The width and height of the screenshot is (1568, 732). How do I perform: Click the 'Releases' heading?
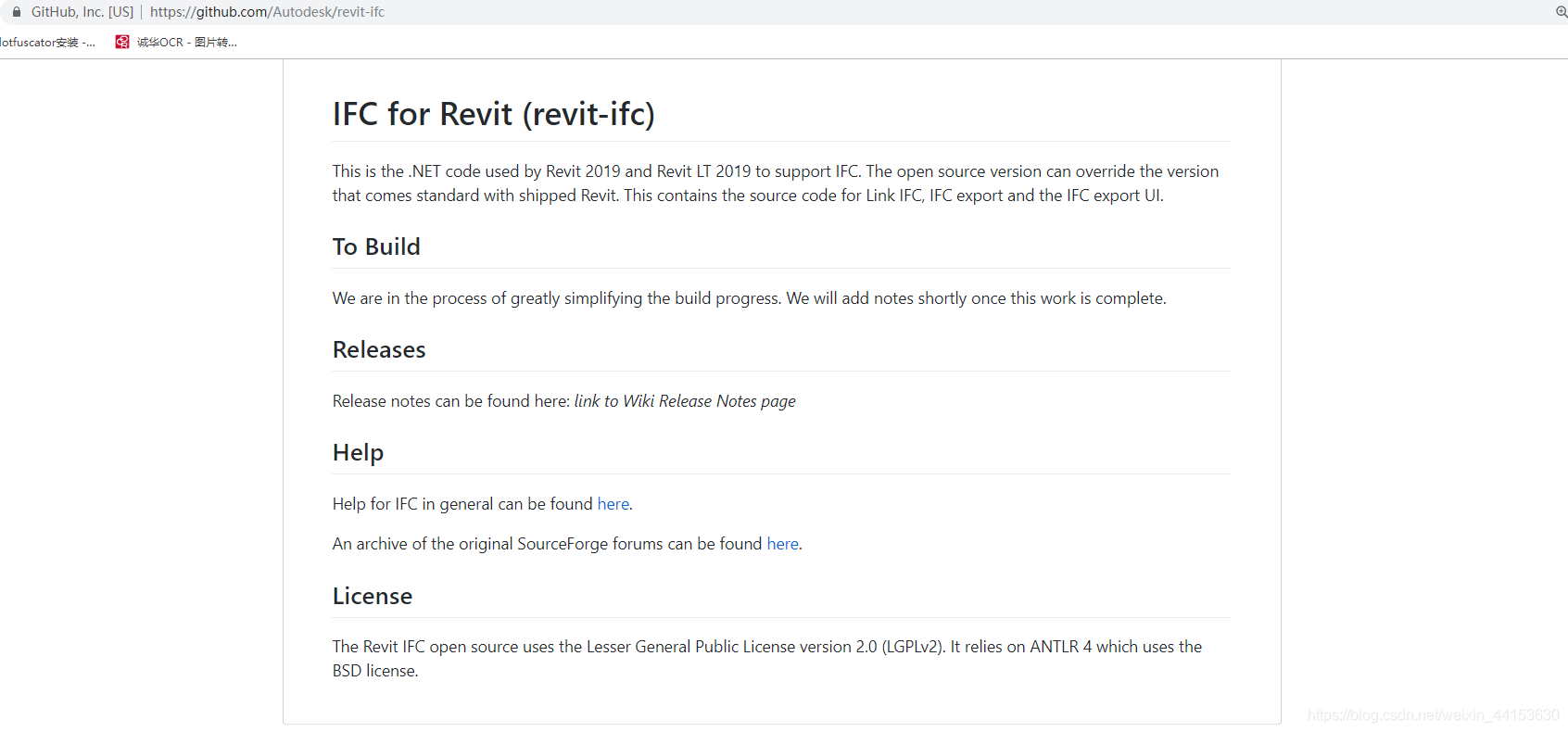379,349
